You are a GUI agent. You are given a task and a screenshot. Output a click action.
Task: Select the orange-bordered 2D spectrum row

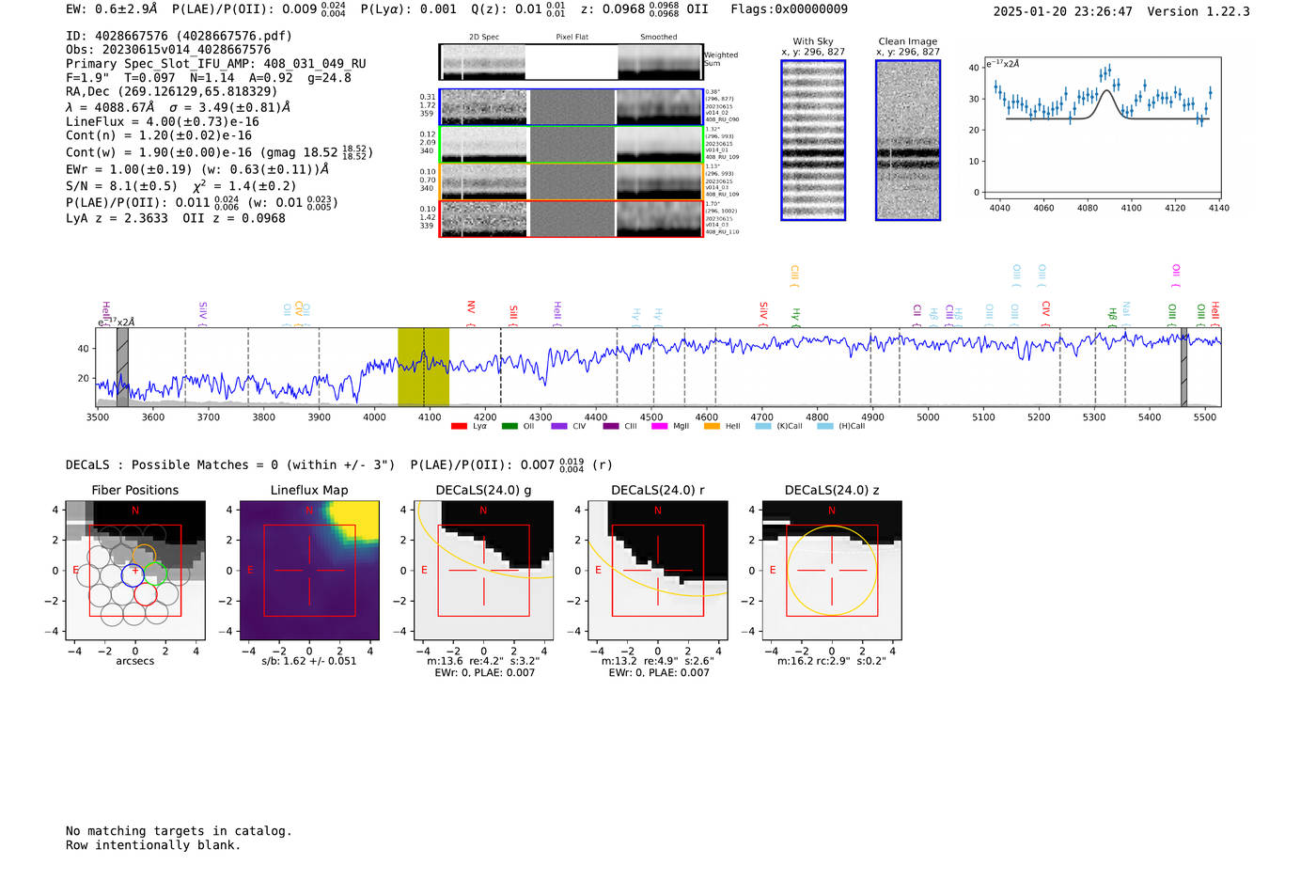[x=571, y=181]
